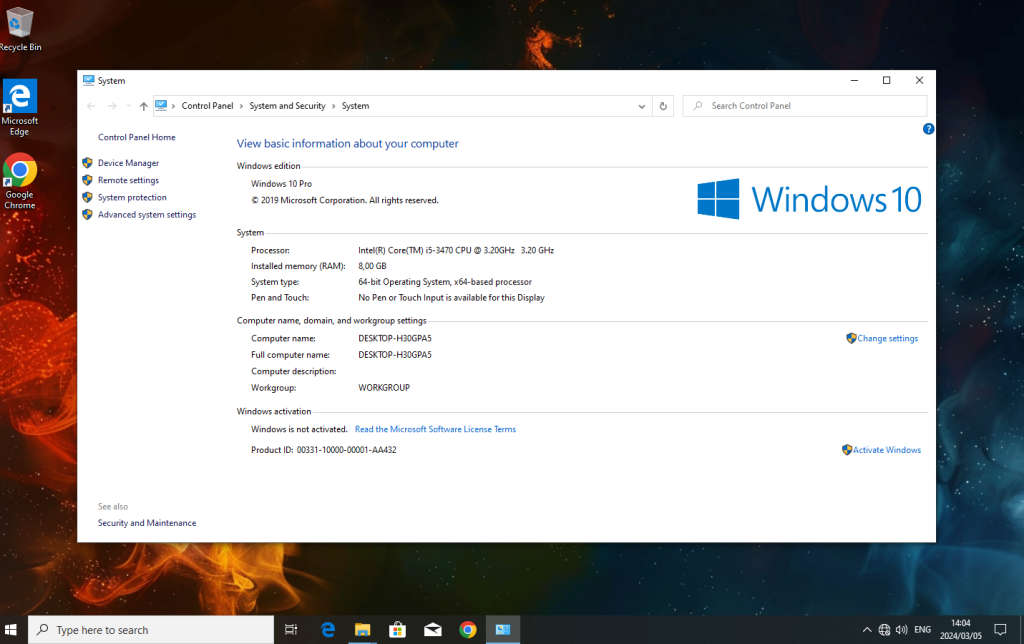Expand the address bar history dropdown
Image resolution: width=1024 pixels, height=644 pixels.
click(x=642, y=106)
